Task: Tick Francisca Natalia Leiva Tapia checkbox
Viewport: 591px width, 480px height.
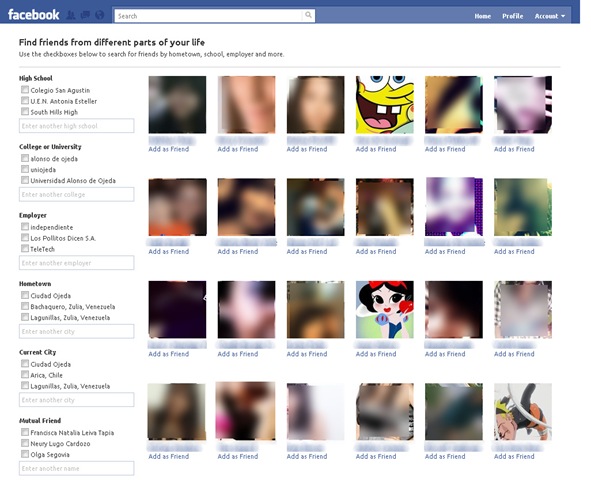Action: click(25, 433)
